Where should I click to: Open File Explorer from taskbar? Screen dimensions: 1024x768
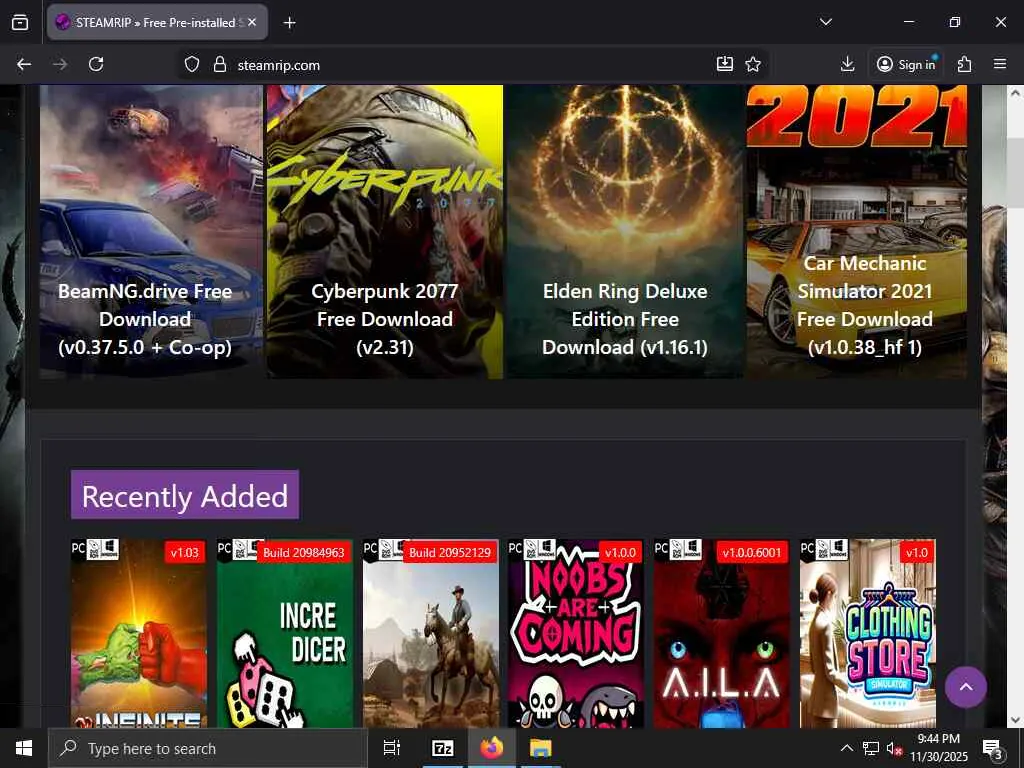pos(541,748)
